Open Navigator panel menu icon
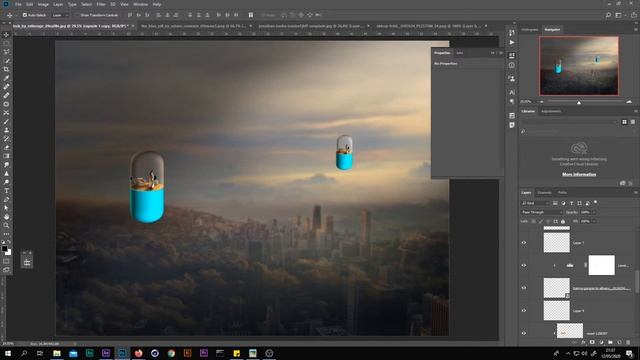Screen dimensions: 640x360 click(x=635, y=29)
